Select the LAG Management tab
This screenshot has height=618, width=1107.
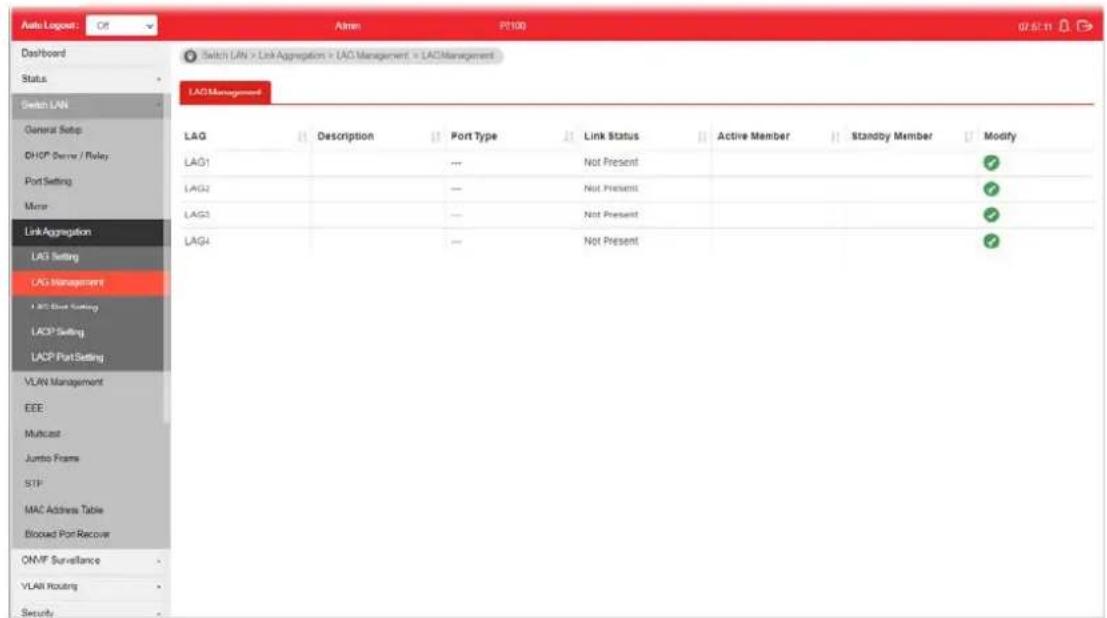(225, 93)
